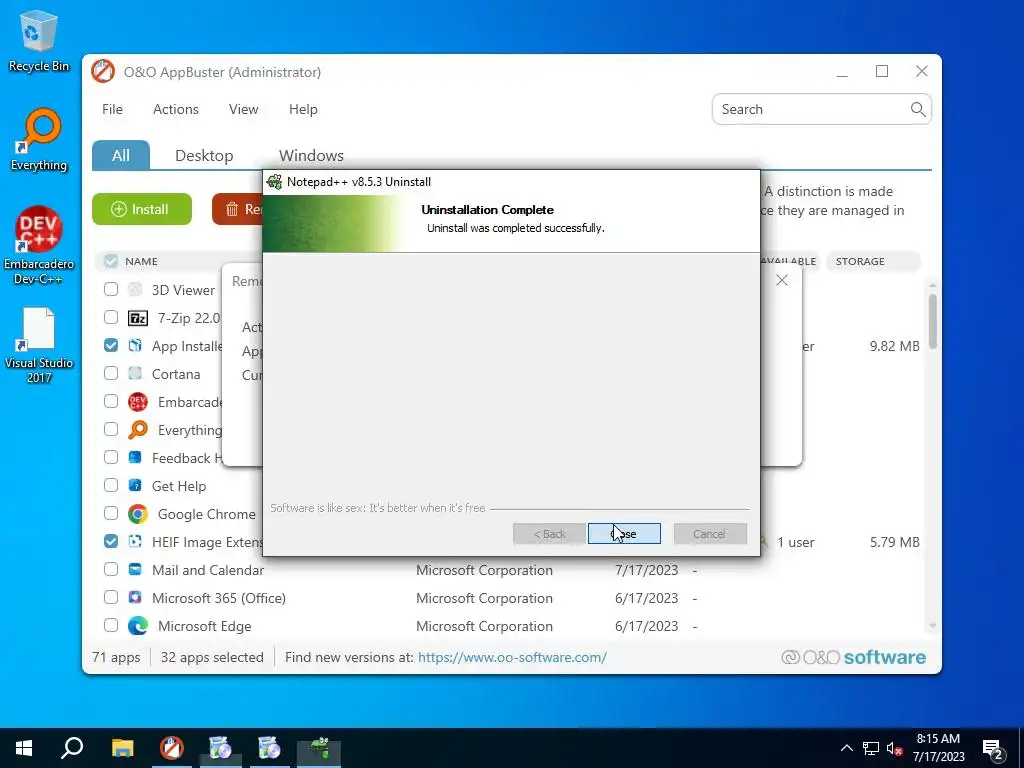This screenshot has height=768, width=1024.
Task: Click the muted volume tray icon
Action: point(894,748)
